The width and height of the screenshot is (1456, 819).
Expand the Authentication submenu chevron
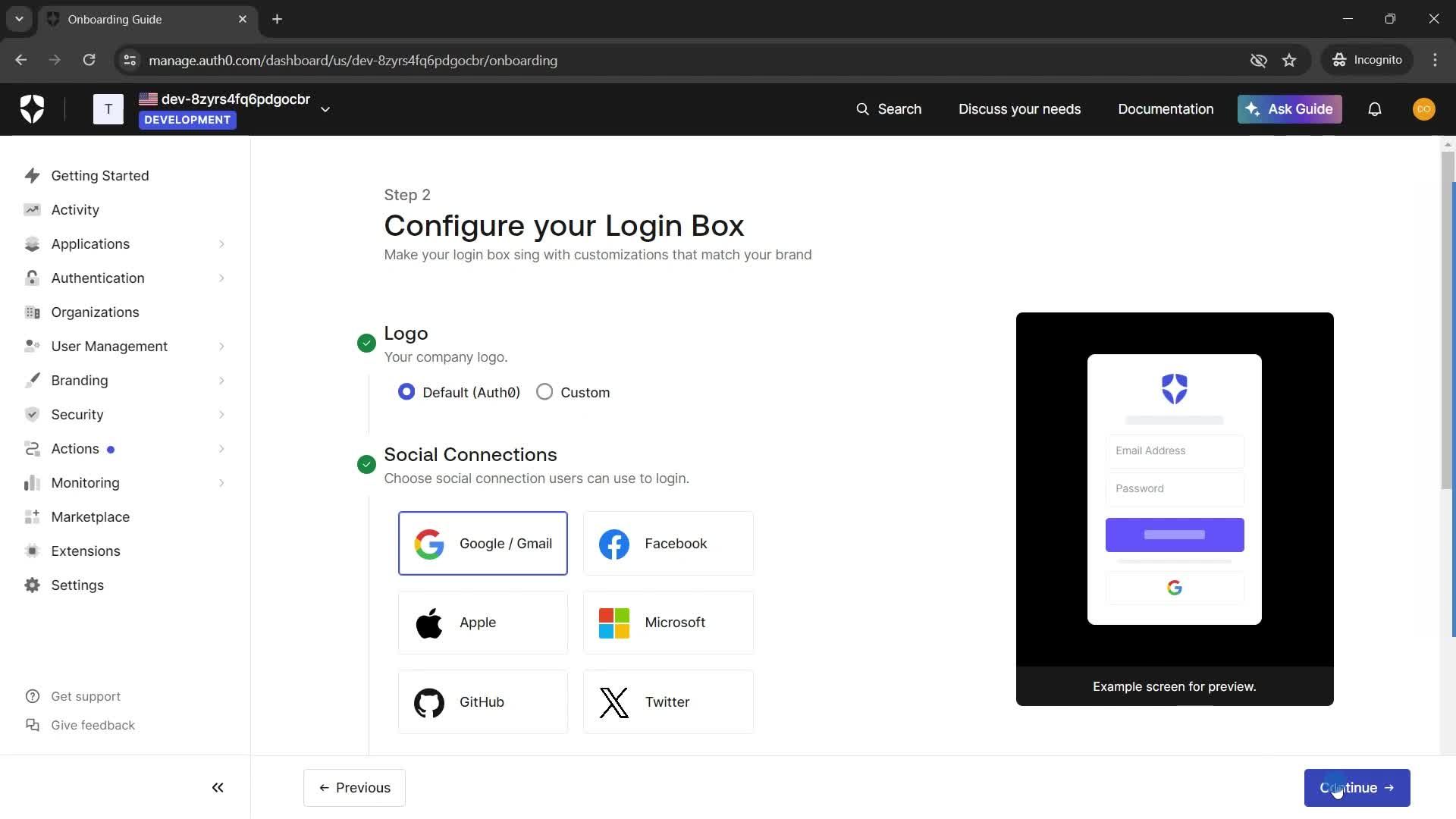(x=221, y=278)
